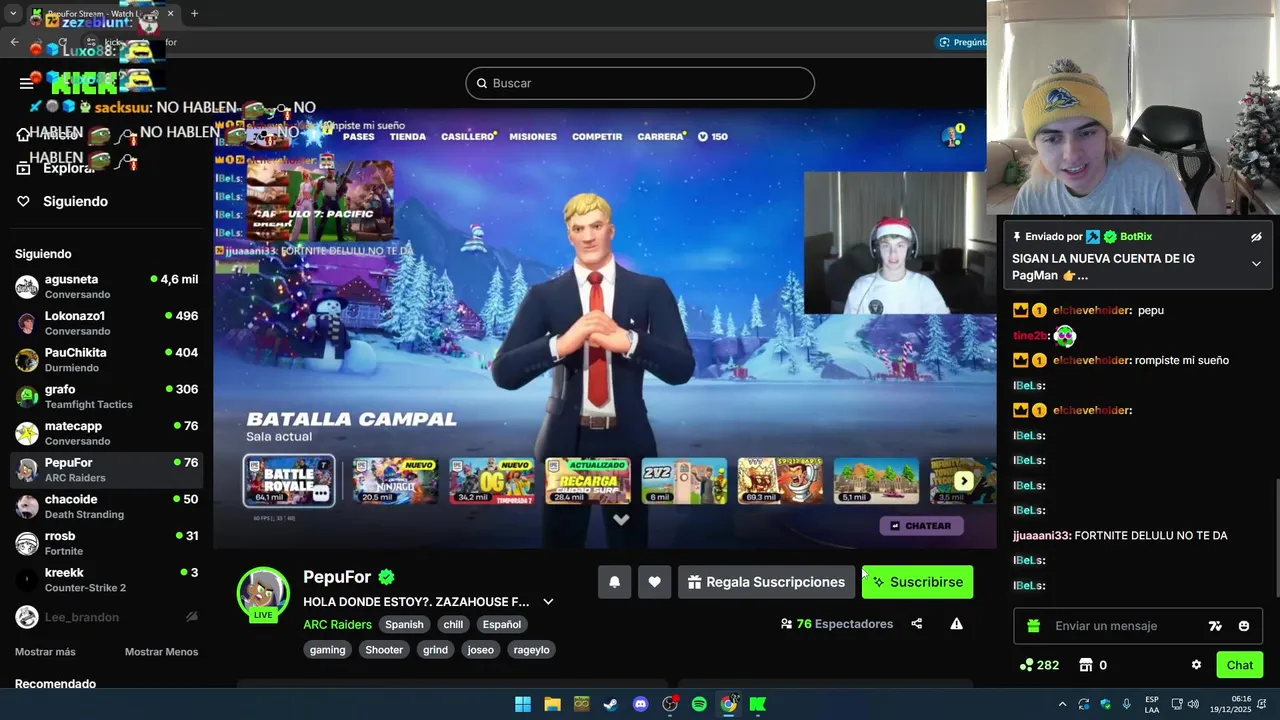Click the rageylo tag

(531, 650)
